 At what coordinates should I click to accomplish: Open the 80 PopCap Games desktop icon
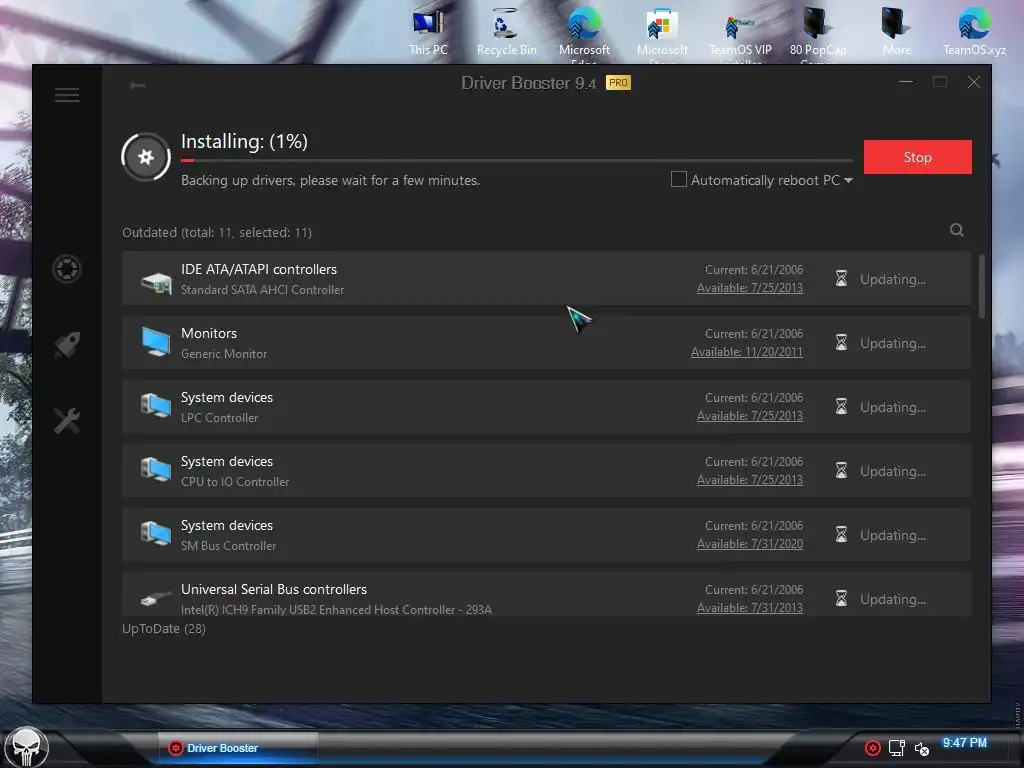click(818, 34)
